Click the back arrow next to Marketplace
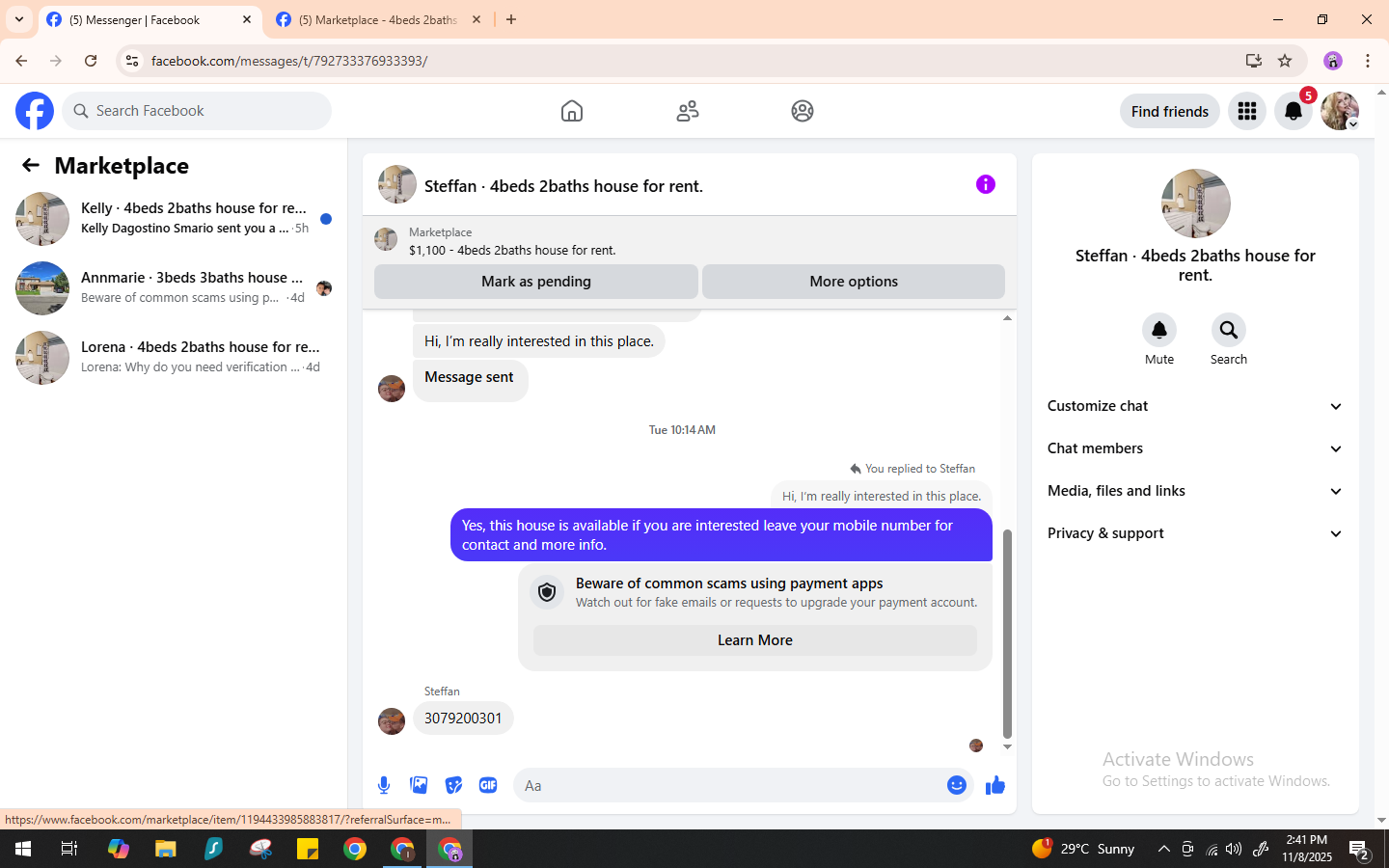The width and height of the screenshot is (1389, 868). [x=31, y=165]
